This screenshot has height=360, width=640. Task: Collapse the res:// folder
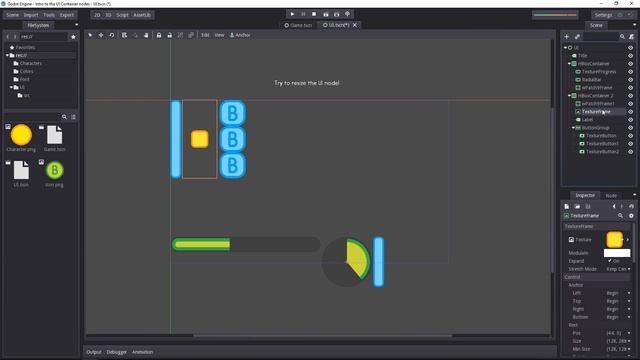[x=7, y=55]
